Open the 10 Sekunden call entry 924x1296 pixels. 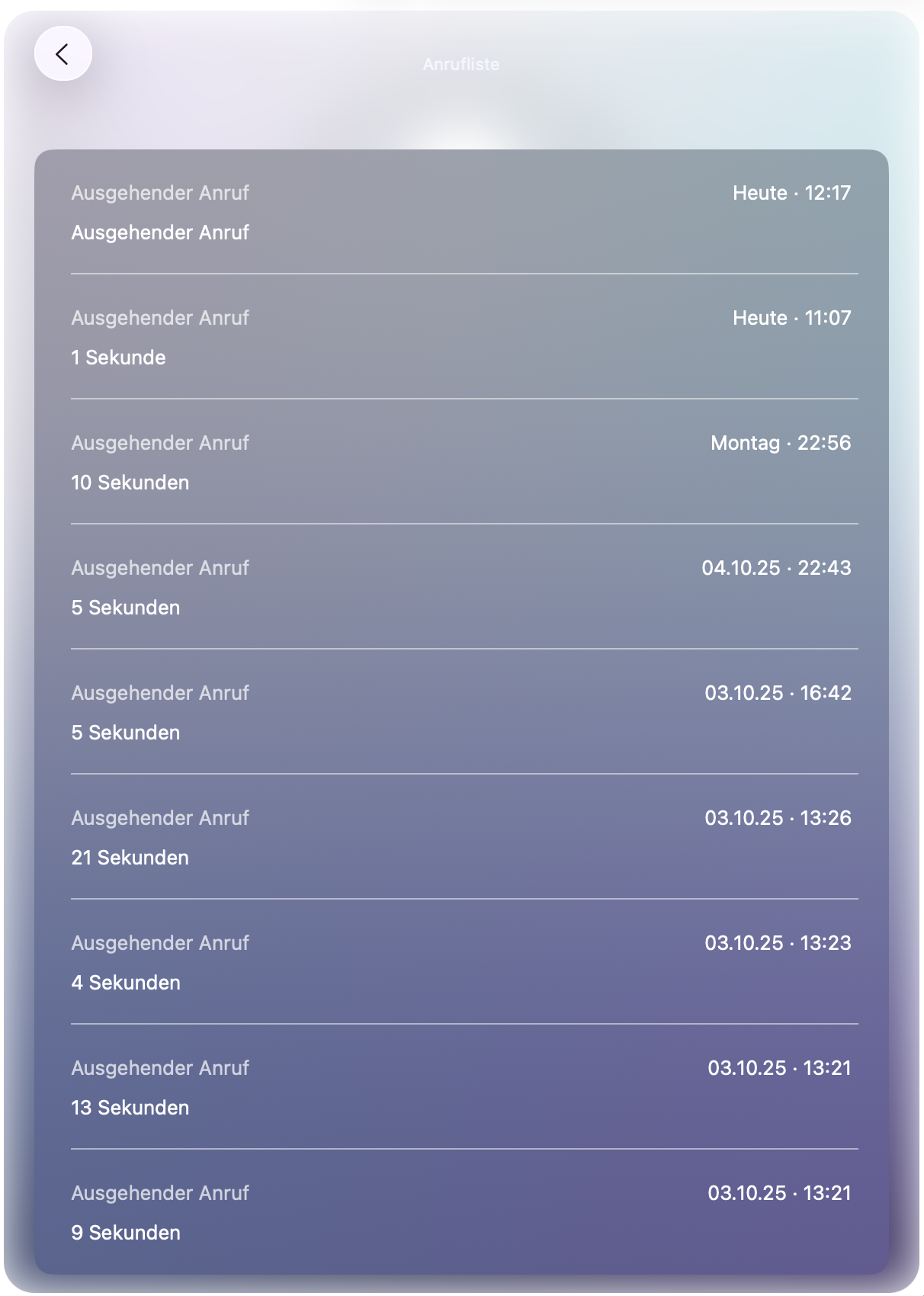point(130,483)
